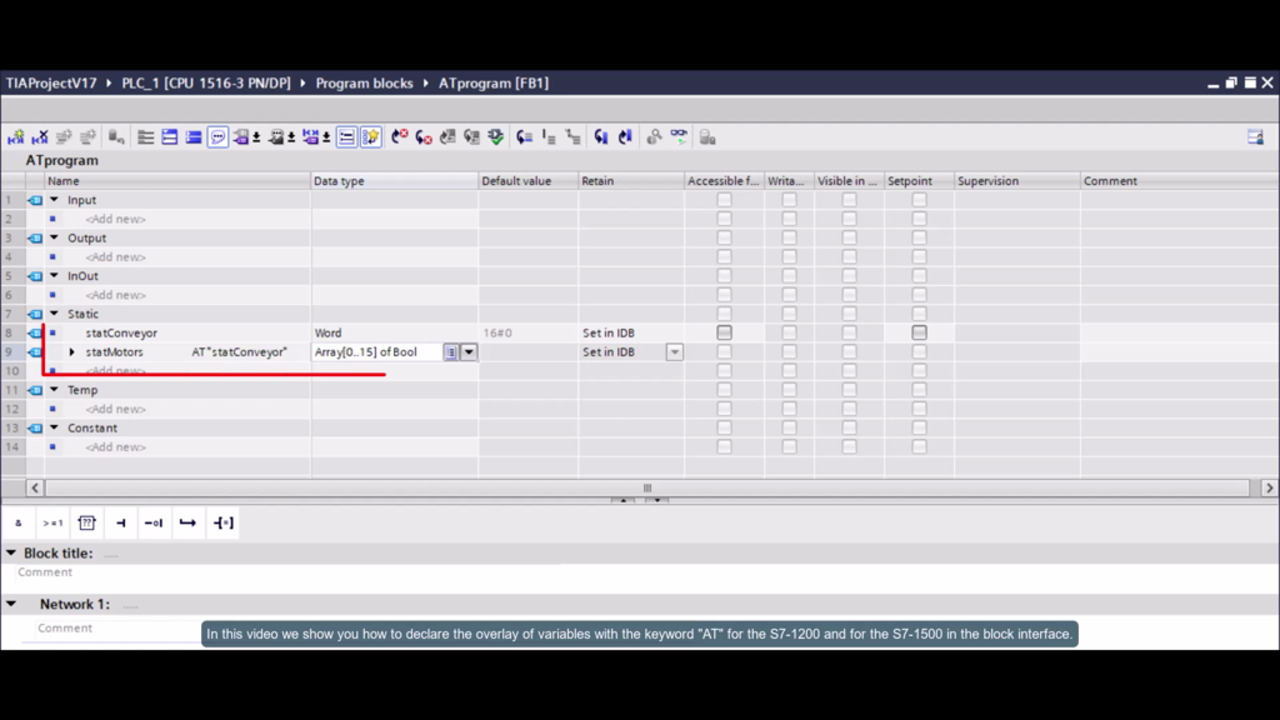Click the negate binary input icon
The image size is (1280, 720).
[x=153, y=523]
